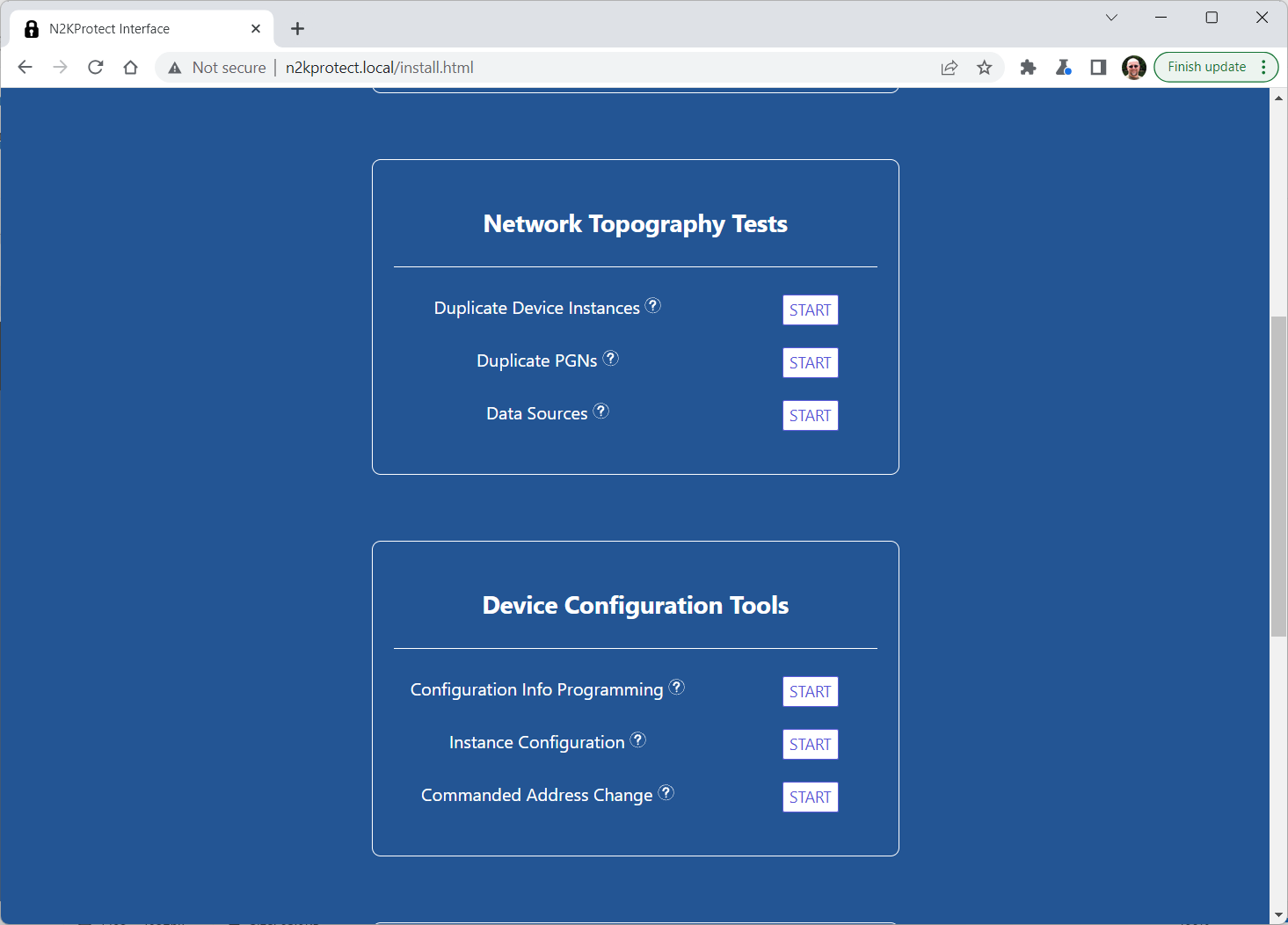The height and width of the screenshot is (925, 1288).
Task: Bookmark this page with star icon
Action: click(x=984, y=68)
